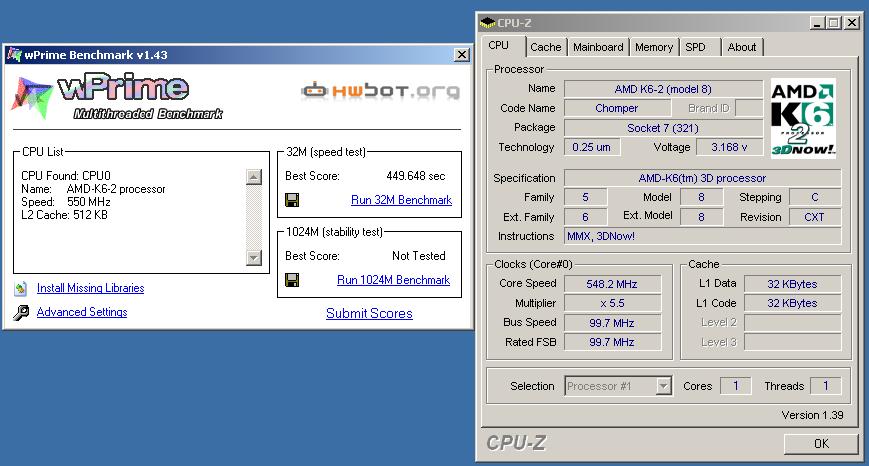869x466 pixels.
Task: Click the CPU List scroll down arrow
Action: coord(254,258)
